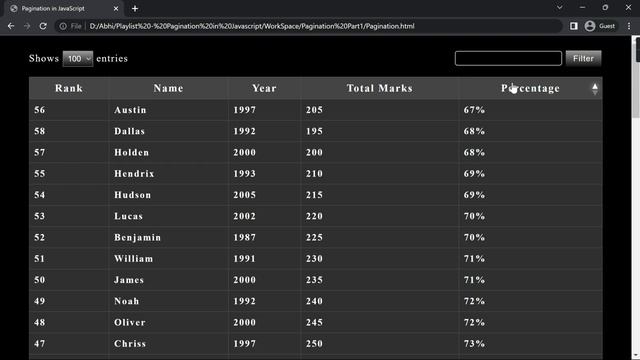Reload the Pagination page
This screenshot has width=640, height=360.
coord(43,26)
